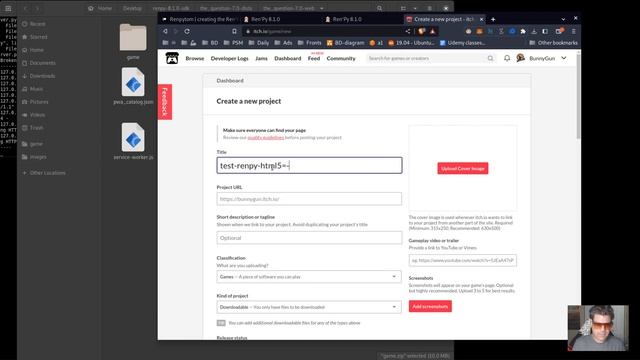Toggle the browser sidebar panel icon
This screenshot has width=640, height=360.
545,31
